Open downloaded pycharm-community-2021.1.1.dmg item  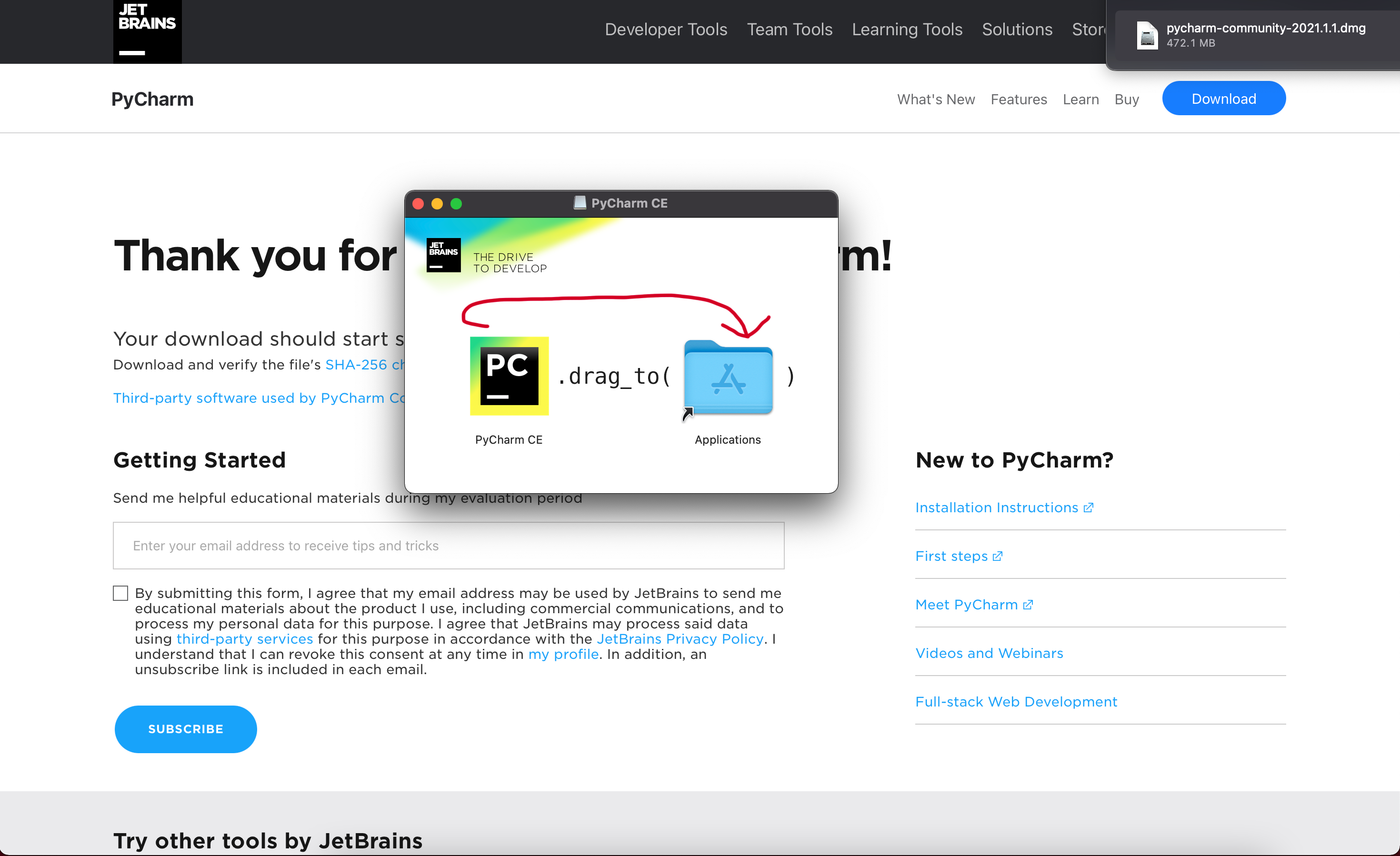(1259, 35)
